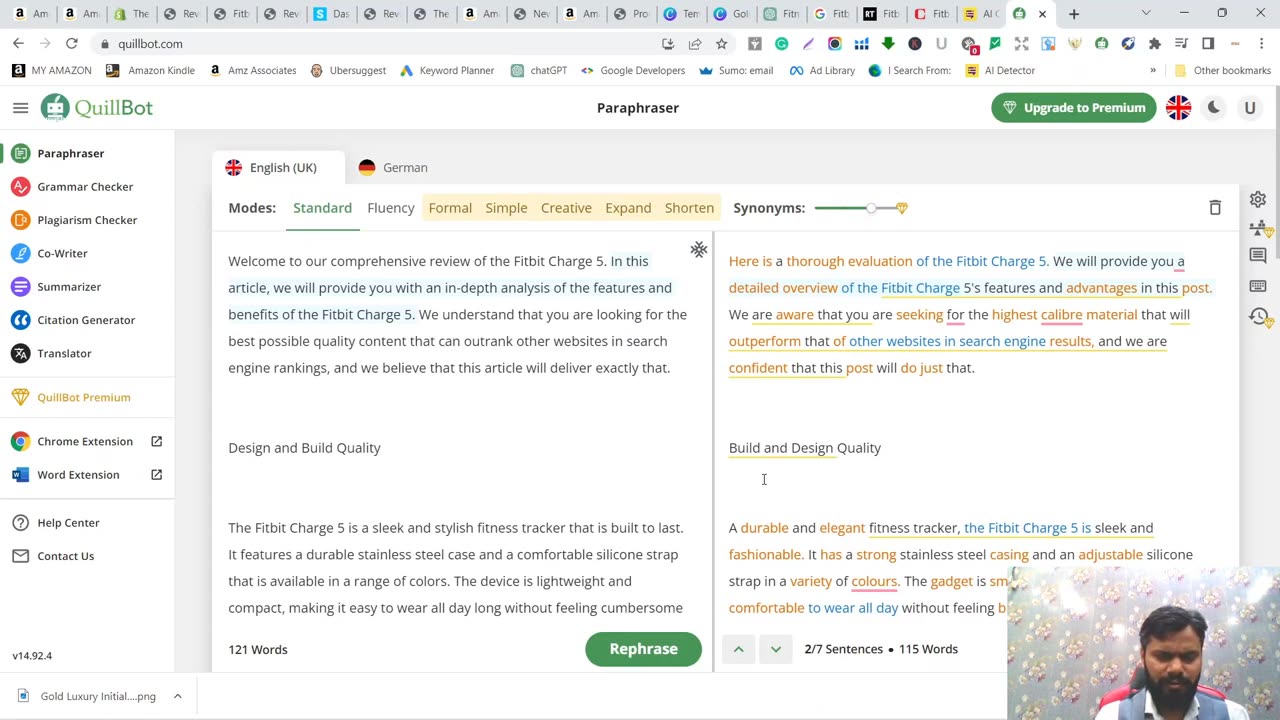Open the feedback comment icon in right rail
Screen dimensions: 1280x720
1258,256
